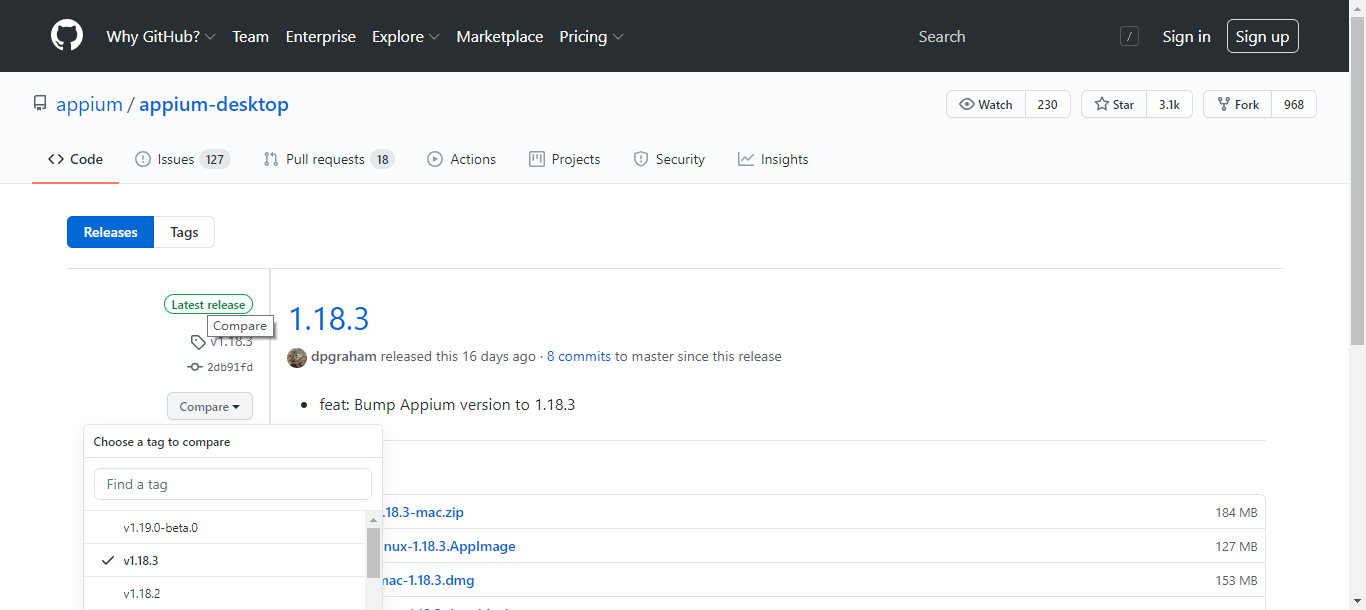Click the GitHub Octocat logo
The height and width of the screenshot is (610, 1366).
tap(67, 36)
